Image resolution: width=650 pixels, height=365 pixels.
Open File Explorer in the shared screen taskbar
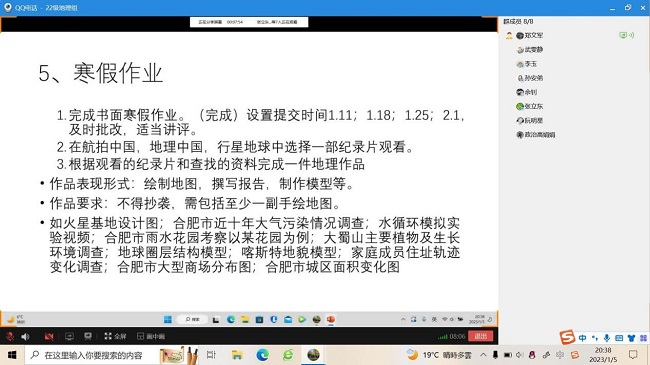(245, 319)
